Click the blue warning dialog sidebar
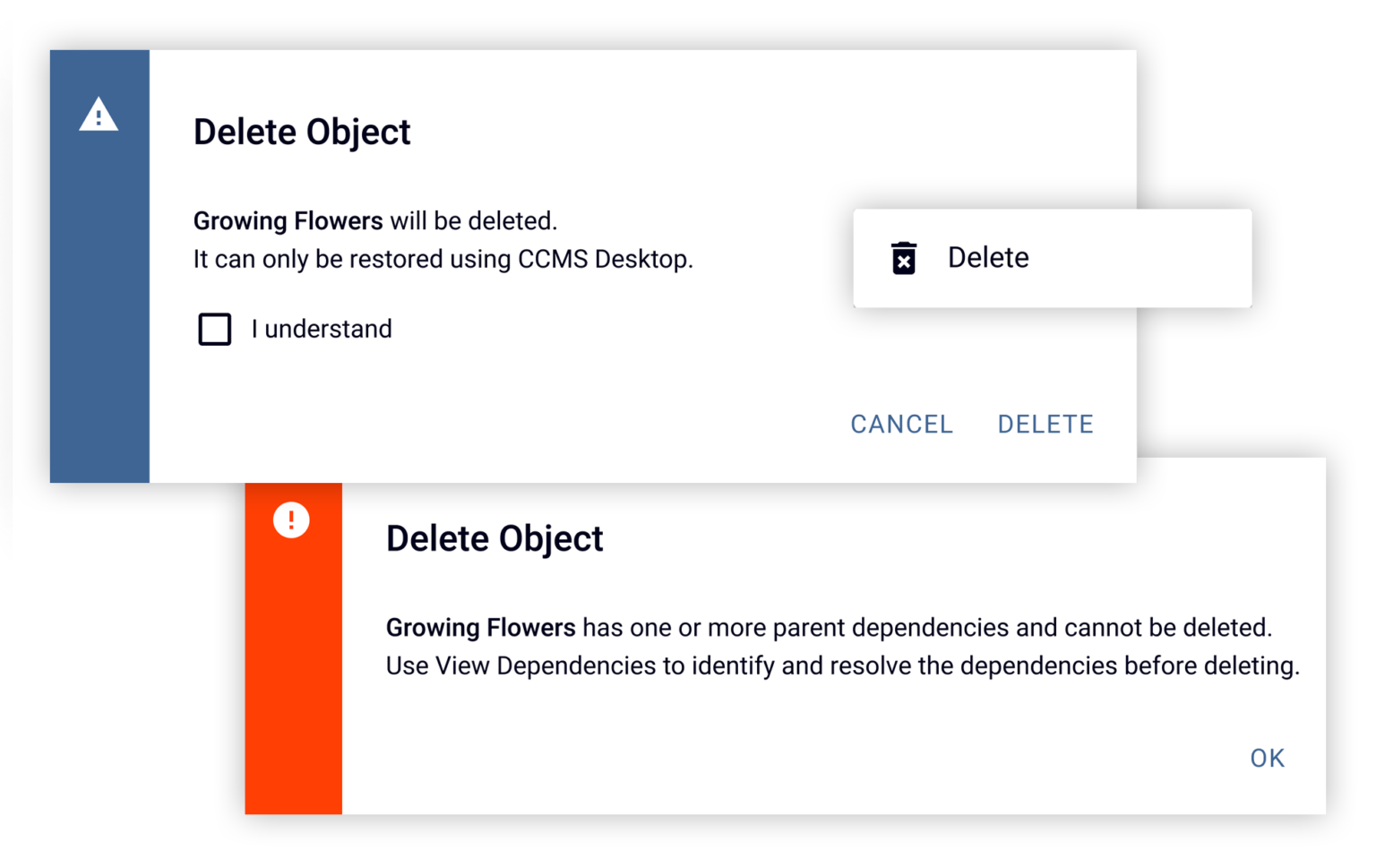 point(99,266)
